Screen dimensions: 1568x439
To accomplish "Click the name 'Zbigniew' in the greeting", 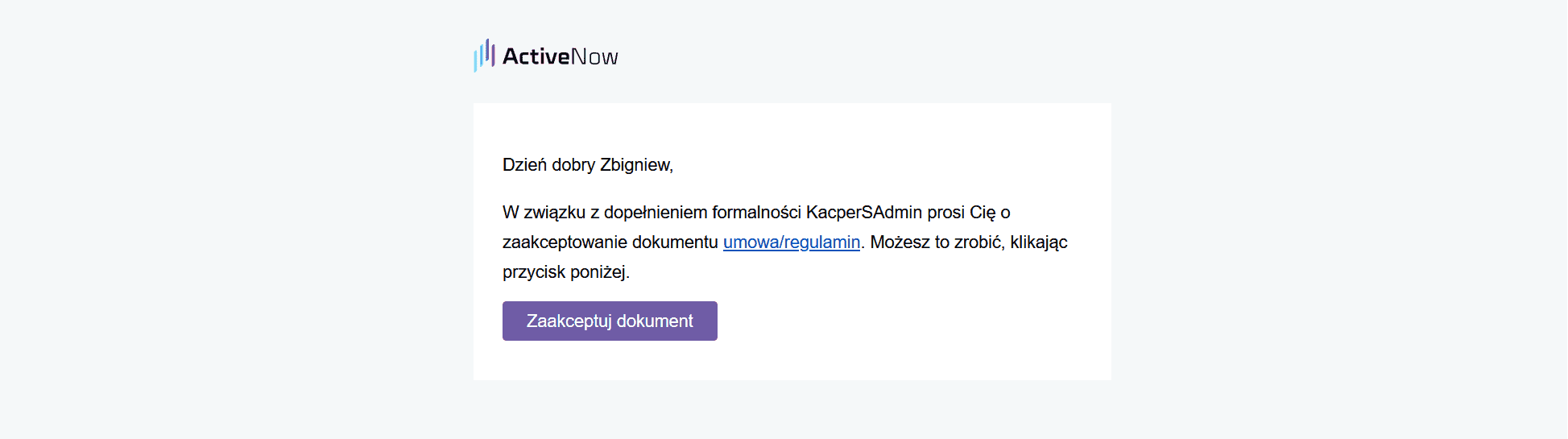I will (635, 164).
